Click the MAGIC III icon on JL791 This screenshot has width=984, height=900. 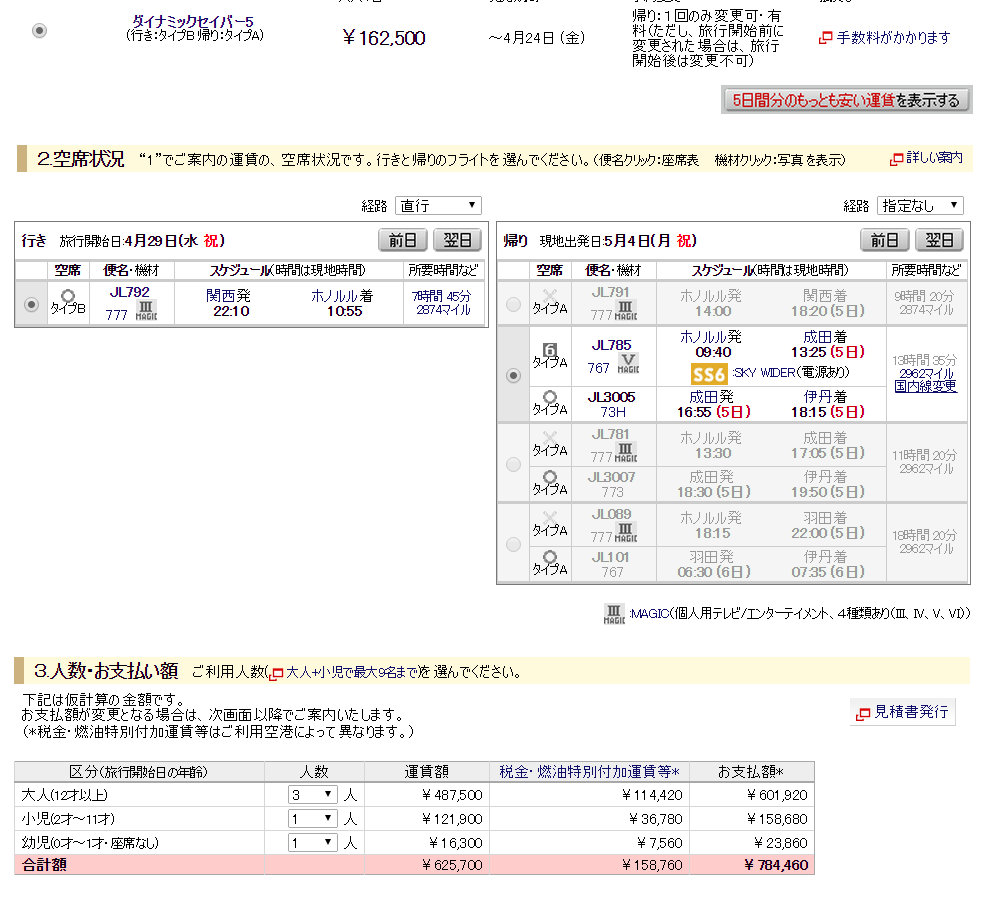pos(626,310)
